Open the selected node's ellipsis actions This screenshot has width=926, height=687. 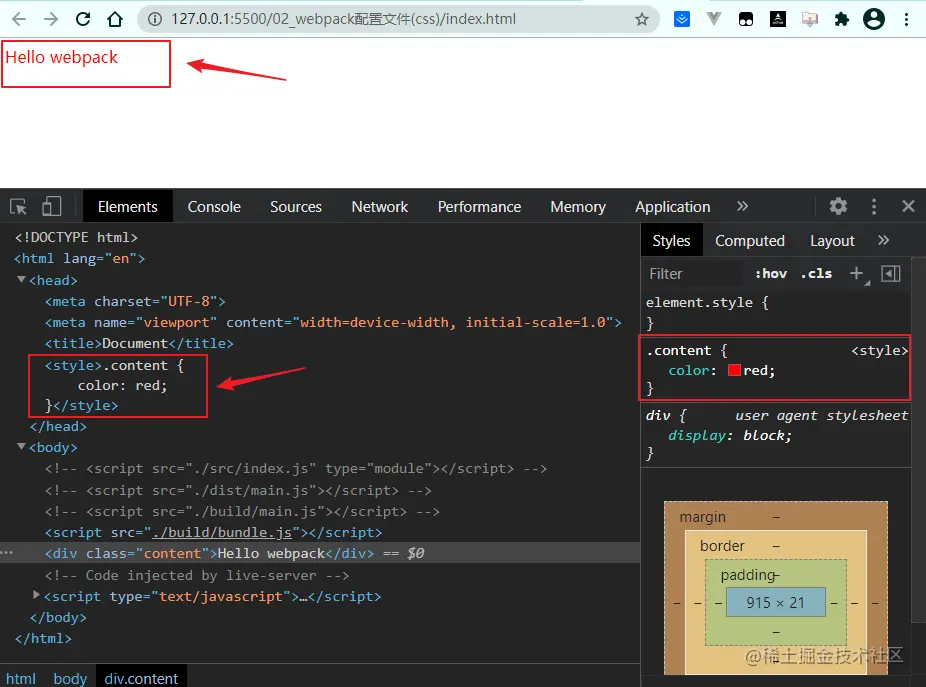(6, 552)
